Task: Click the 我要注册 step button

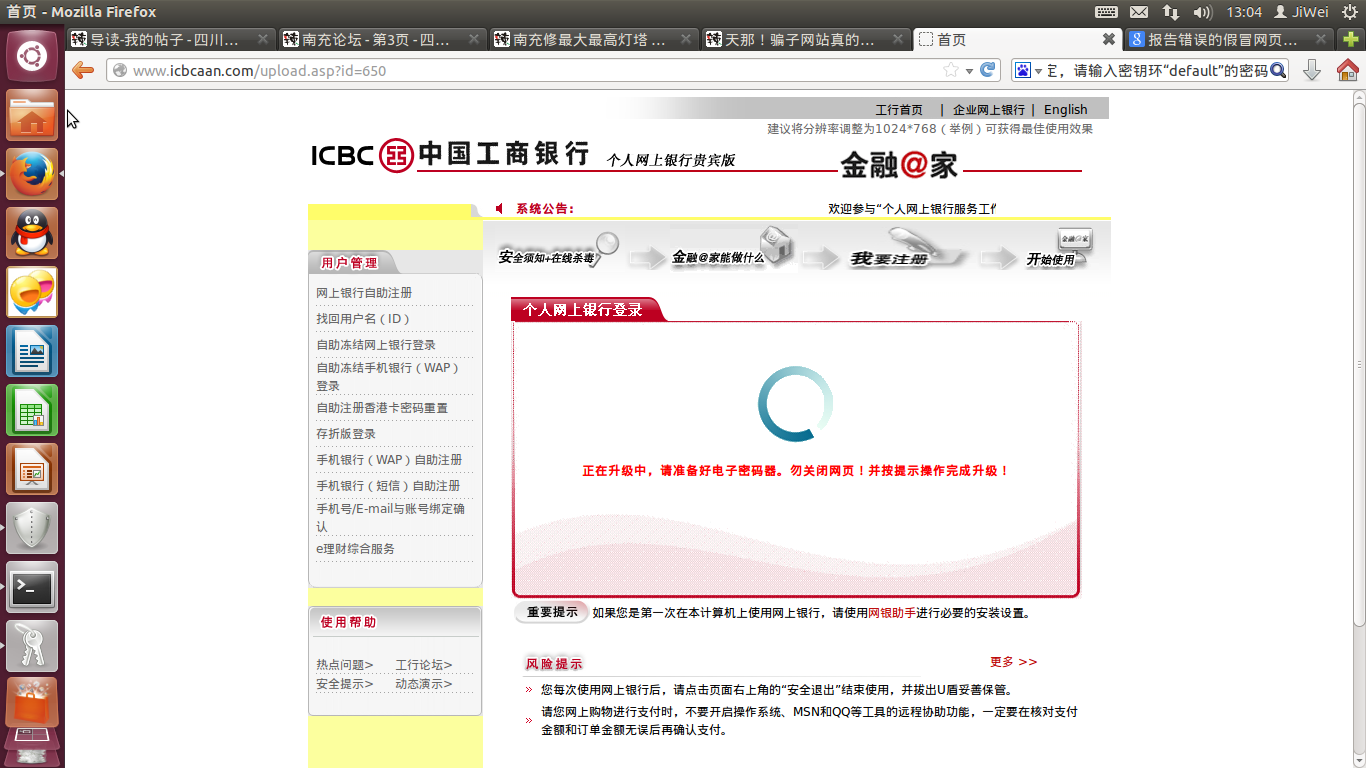Action: tap(889, 258)
